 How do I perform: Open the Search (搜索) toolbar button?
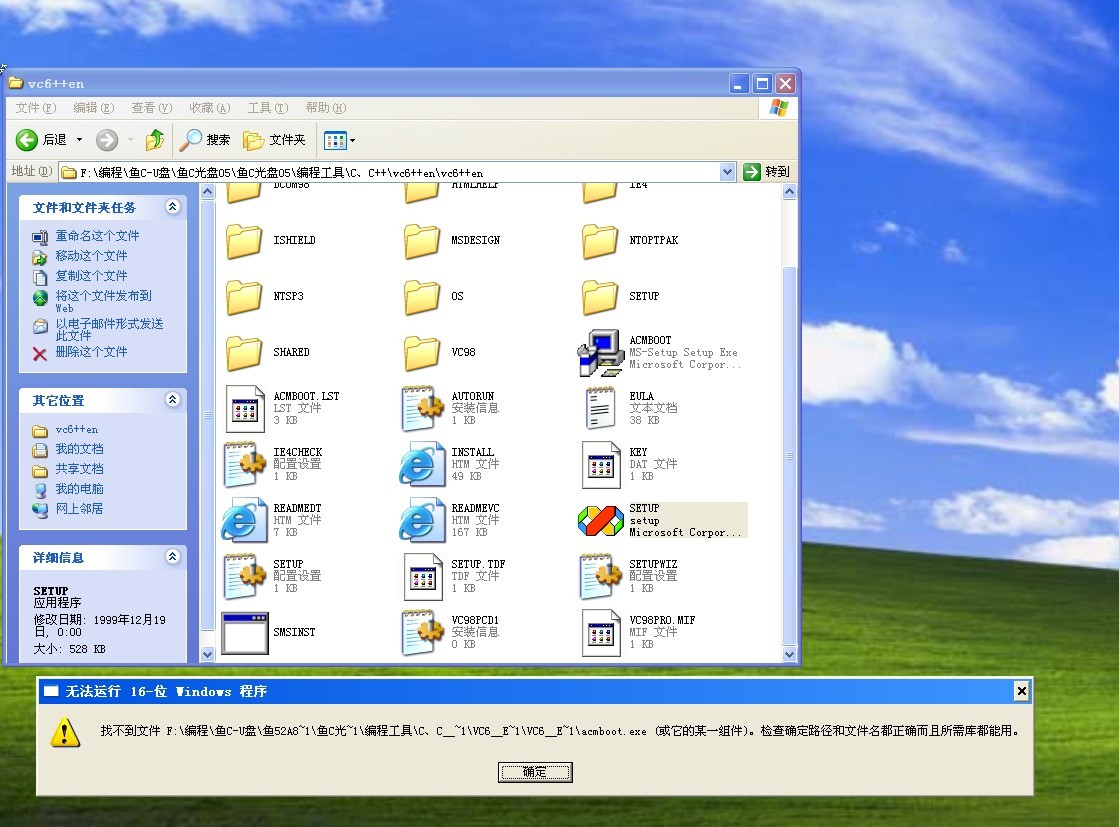pos(206,140)
